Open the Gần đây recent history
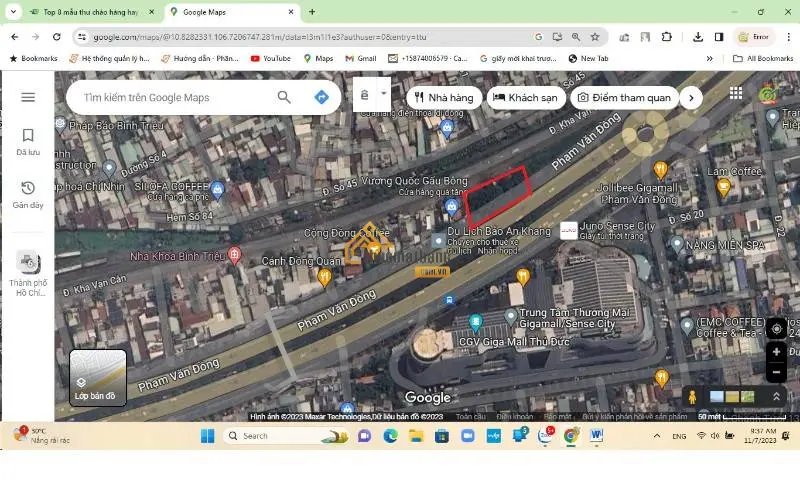This screenshot has height=499, width=800. click(x=28, y=194)
